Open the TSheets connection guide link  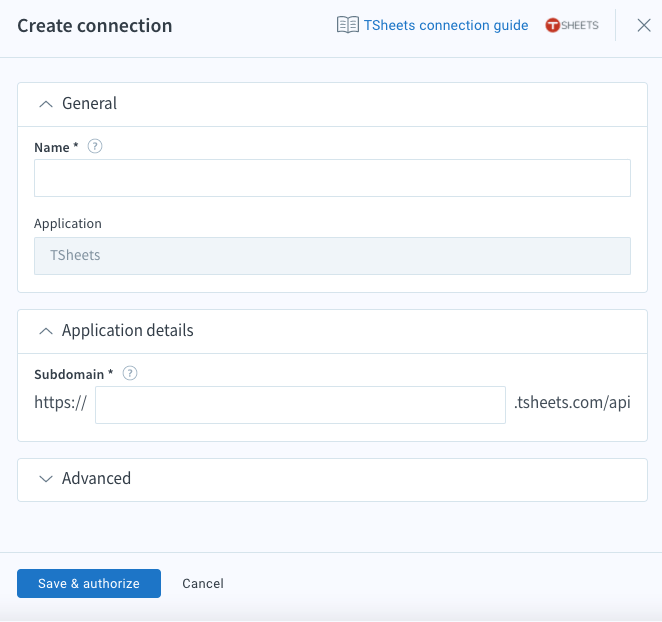[x=445, y=25]
